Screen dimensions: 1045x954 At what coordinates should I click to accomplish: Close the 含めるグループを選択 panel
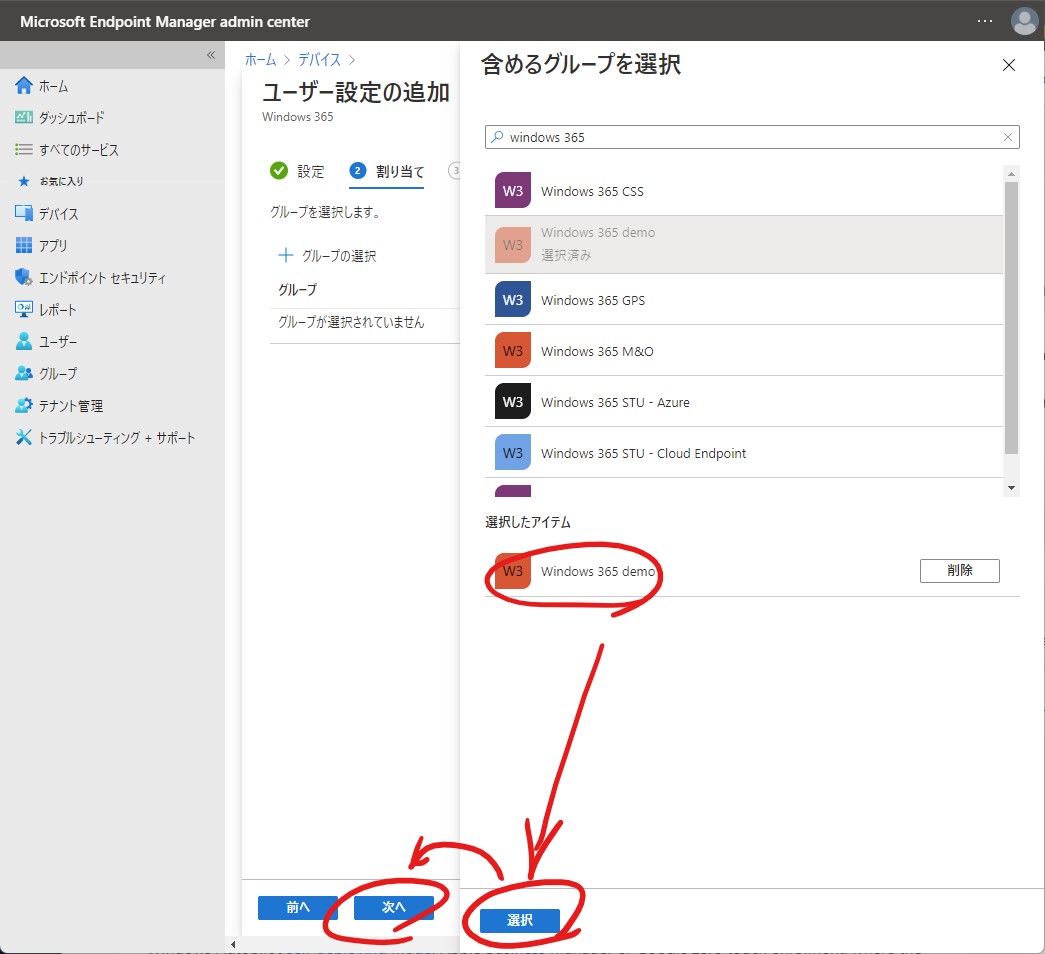[1008, 65]
